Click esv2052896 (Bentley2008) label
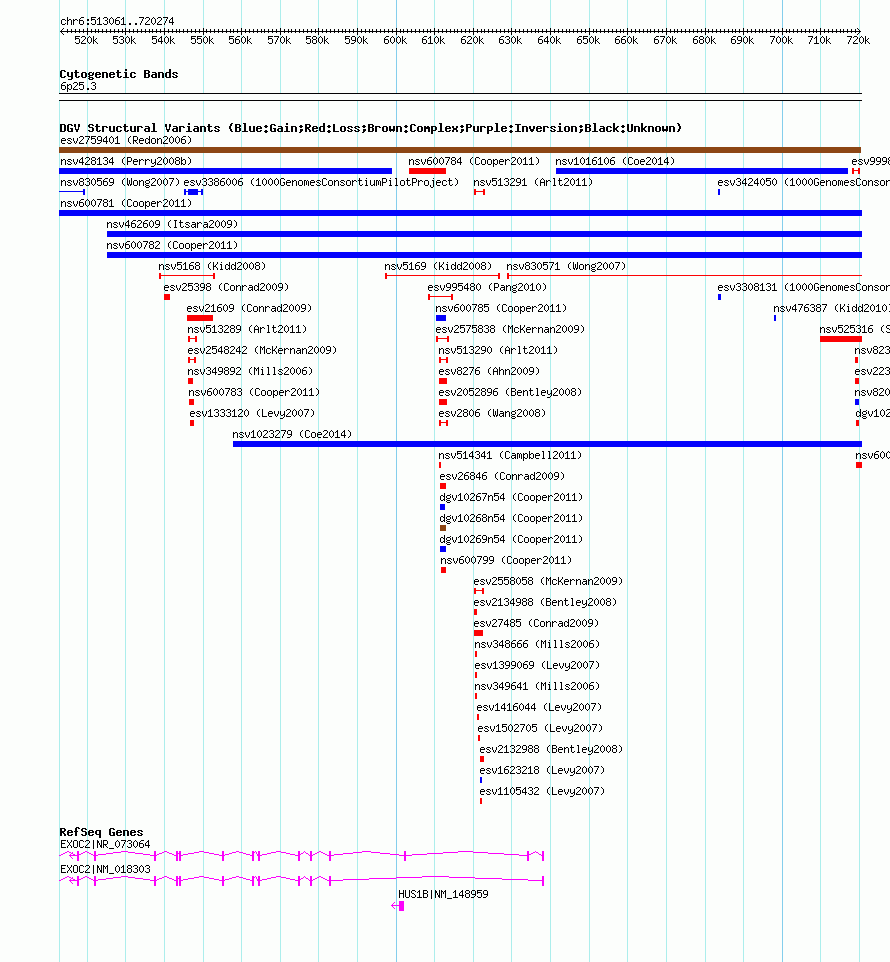Screen dimensions: 890x962 pos(510,392)
